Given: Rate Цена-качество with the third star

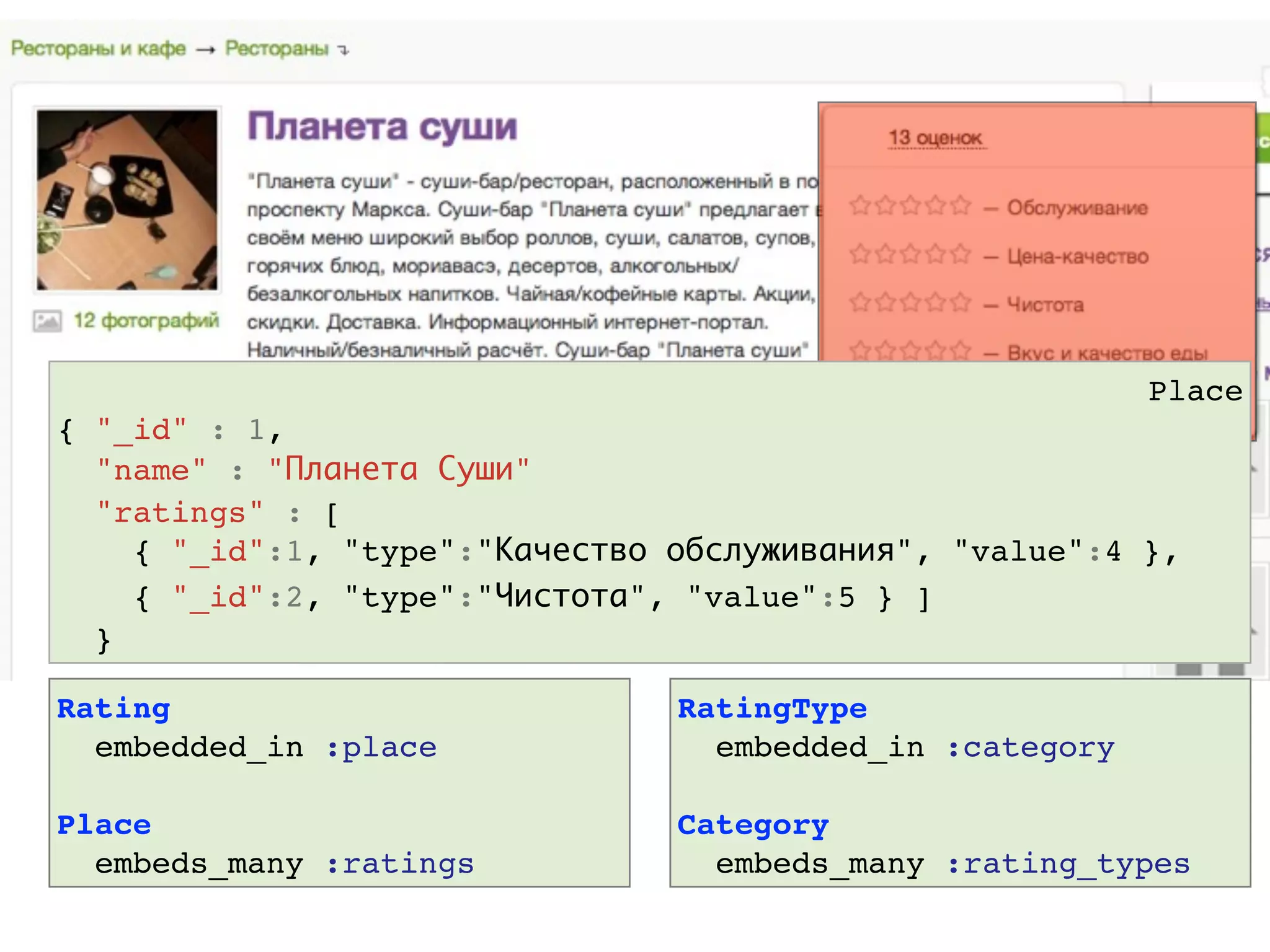Looking at the screenshot, I should point(910,253).
